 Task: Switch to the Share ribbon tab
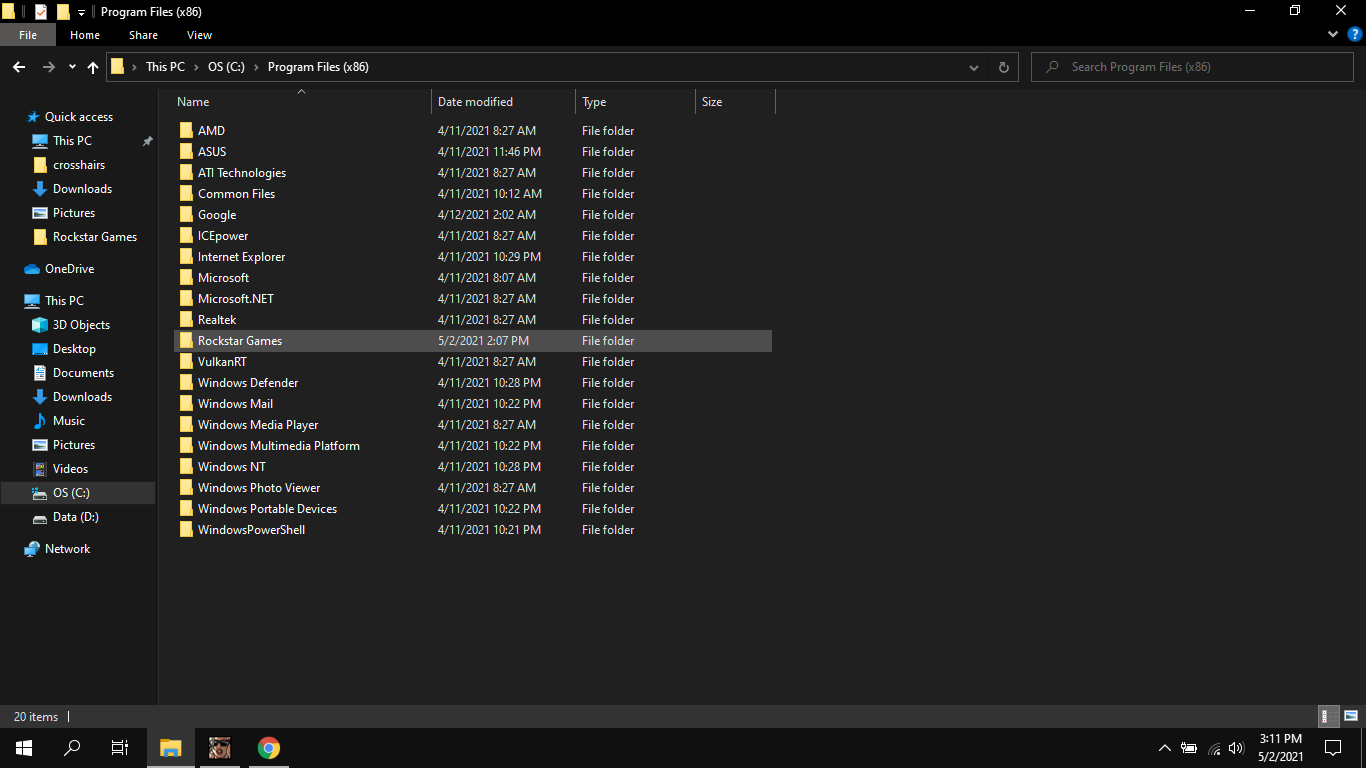[143, 35]
